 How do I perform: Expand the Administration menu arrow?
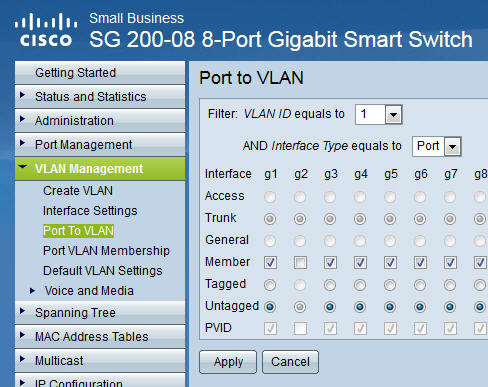[22, 119]
